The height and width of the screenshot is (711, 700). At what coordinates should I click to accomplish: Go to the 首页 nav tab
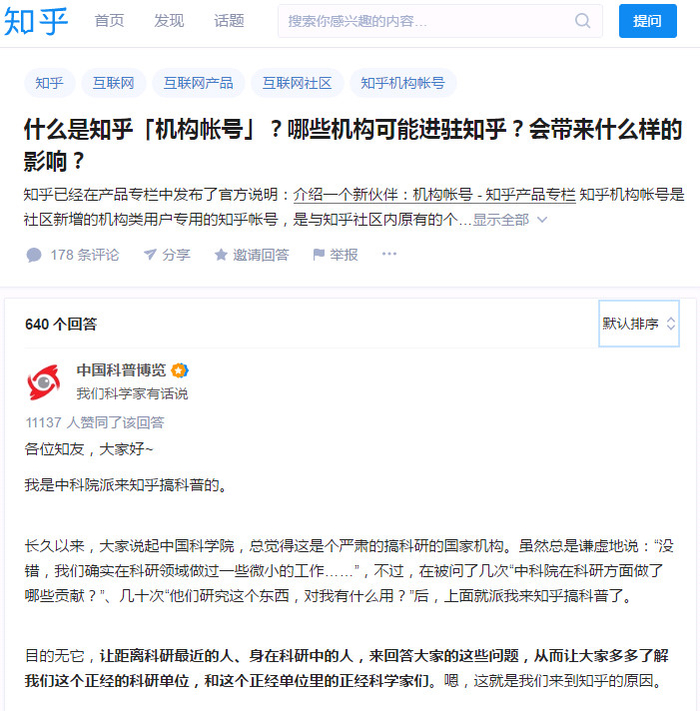109,21
